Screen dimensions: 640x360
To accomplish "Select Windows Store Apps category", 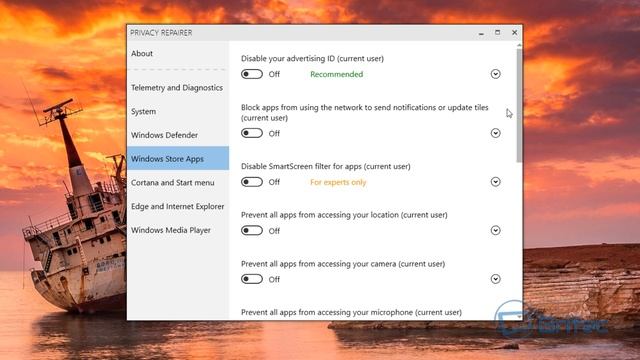I will tap(178, 158).
